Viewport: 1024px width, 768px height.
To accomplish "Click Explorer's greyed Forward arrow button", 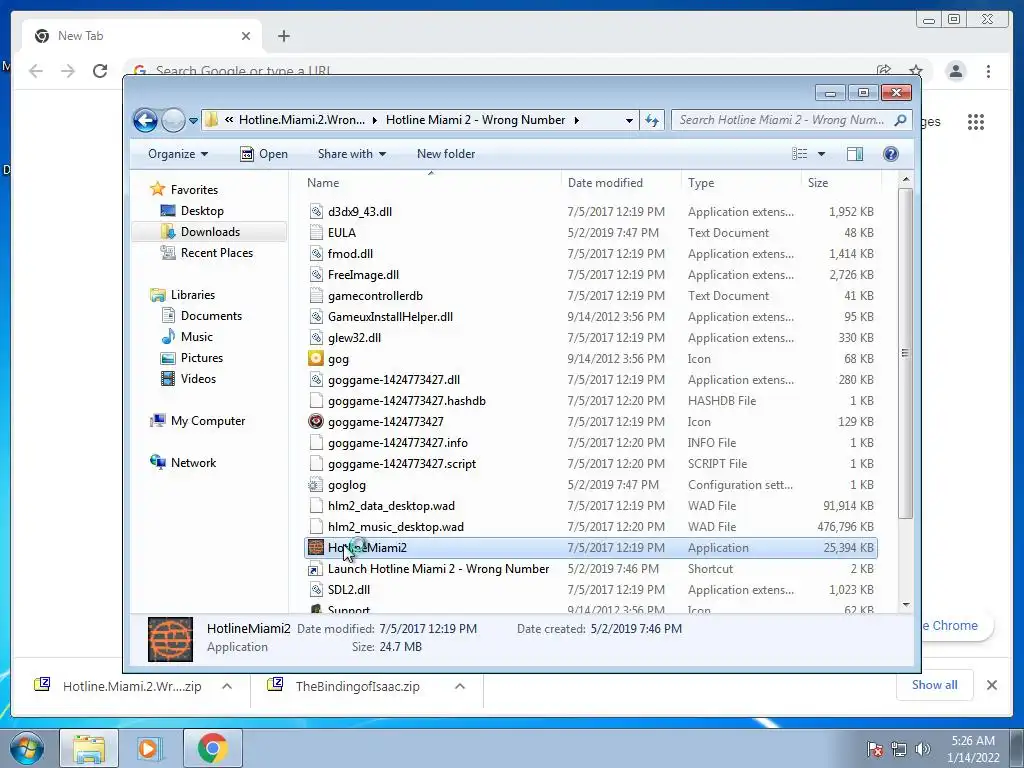I will coord(173,120).
